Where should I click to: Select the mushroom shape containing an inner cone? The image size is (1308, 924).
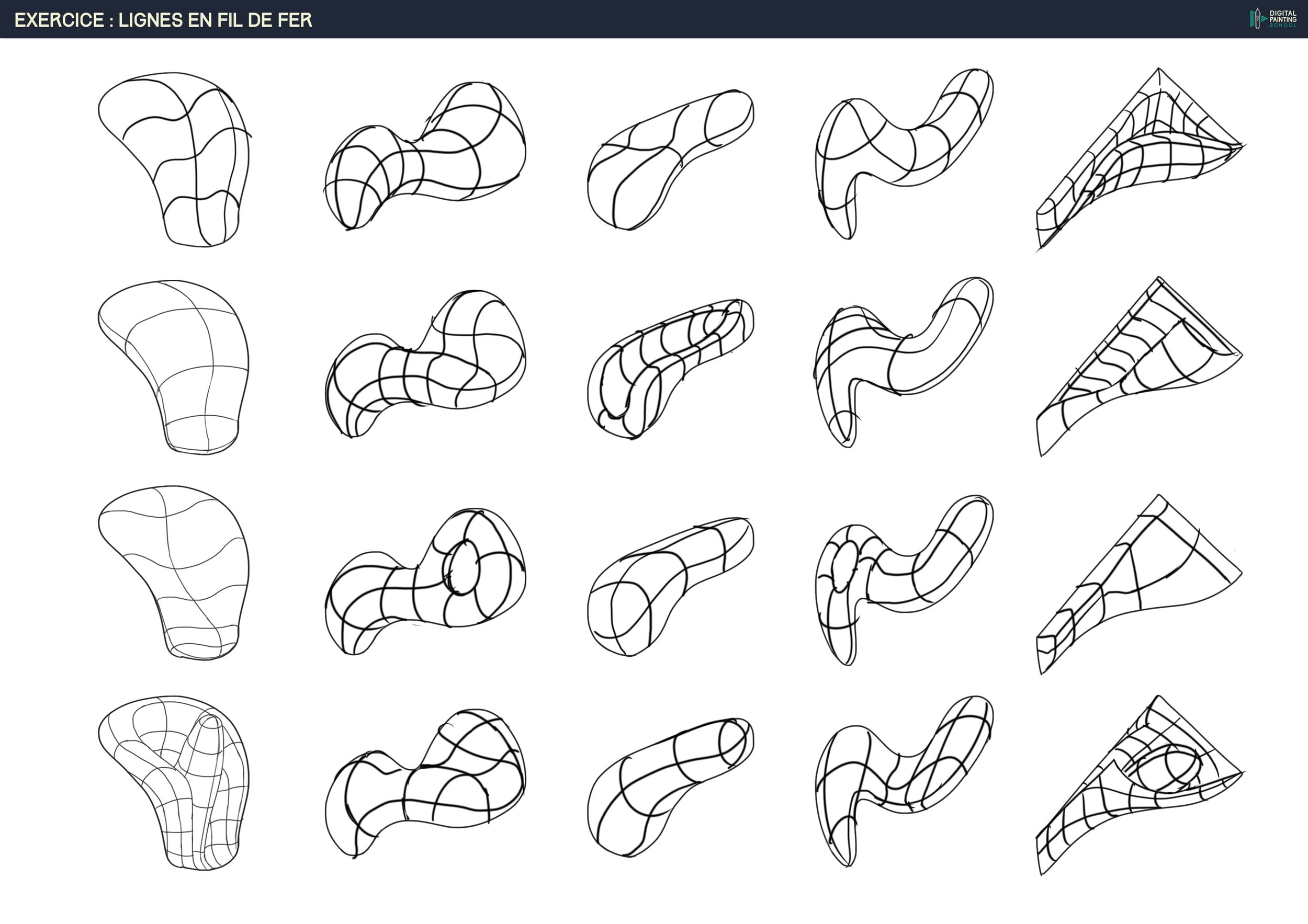pos(182,780)
